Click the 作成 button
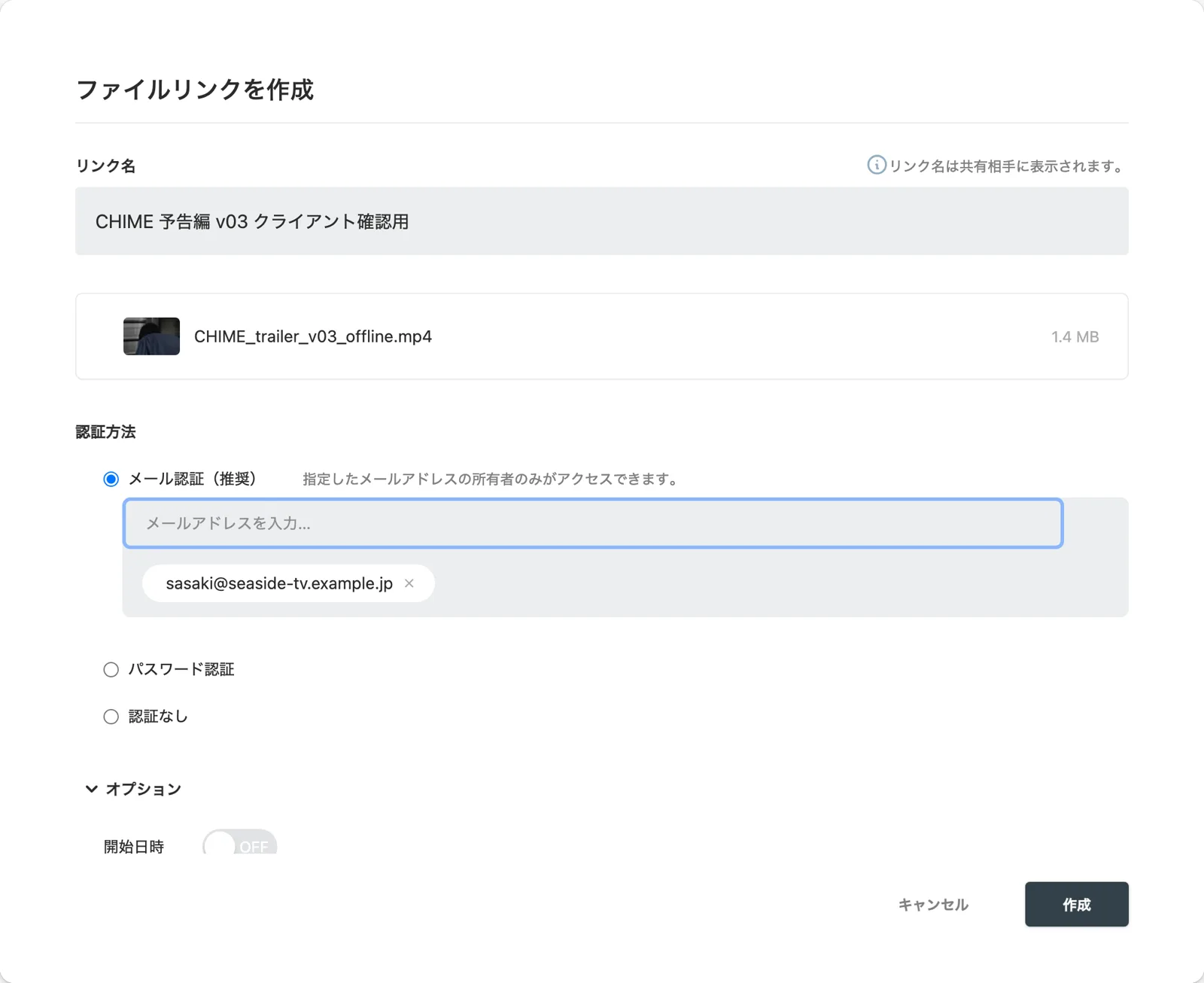This screenshot has height=983, width=1204. tap(1076, 904)
